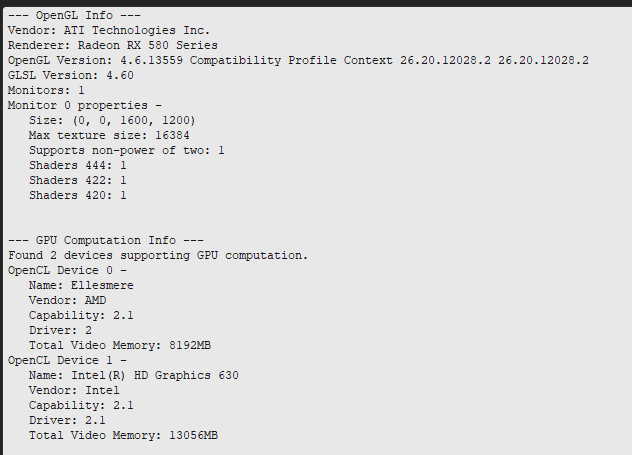This screenshot has width=632, height=455.
Task: Click the Shaders 444 line
Action: click(x=77, y=165)
